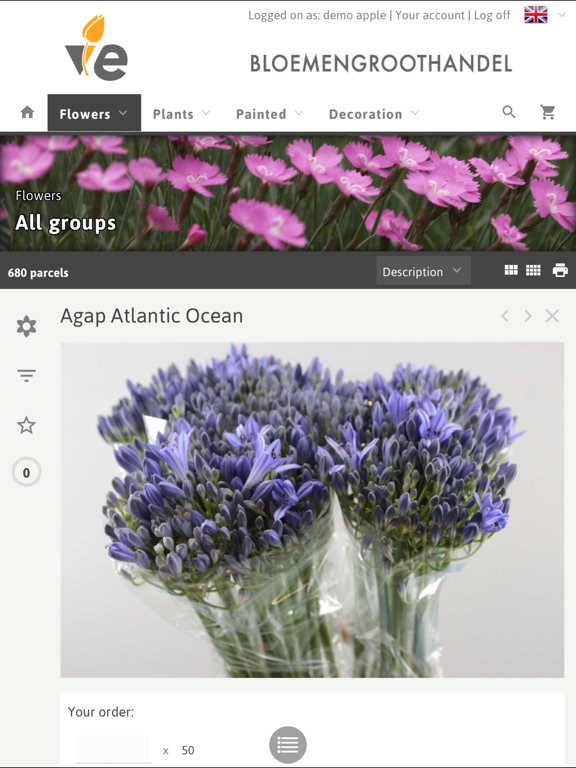Click the order count badge showing 0
Screen dimensions: 576x768
coord(26,472)
